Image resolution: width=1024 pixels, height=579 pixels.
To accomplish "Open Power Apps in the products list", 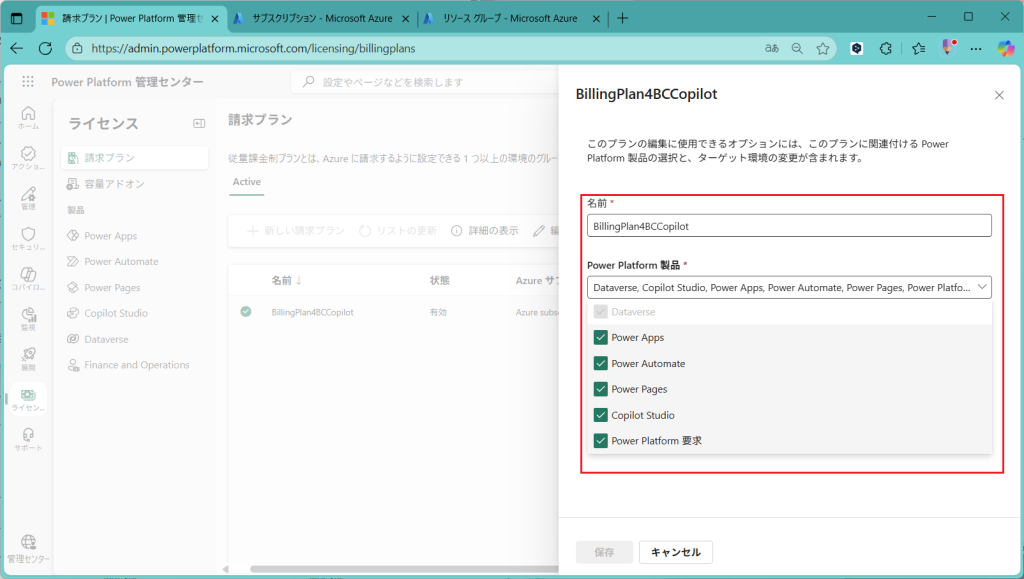I will pos(110,236).
